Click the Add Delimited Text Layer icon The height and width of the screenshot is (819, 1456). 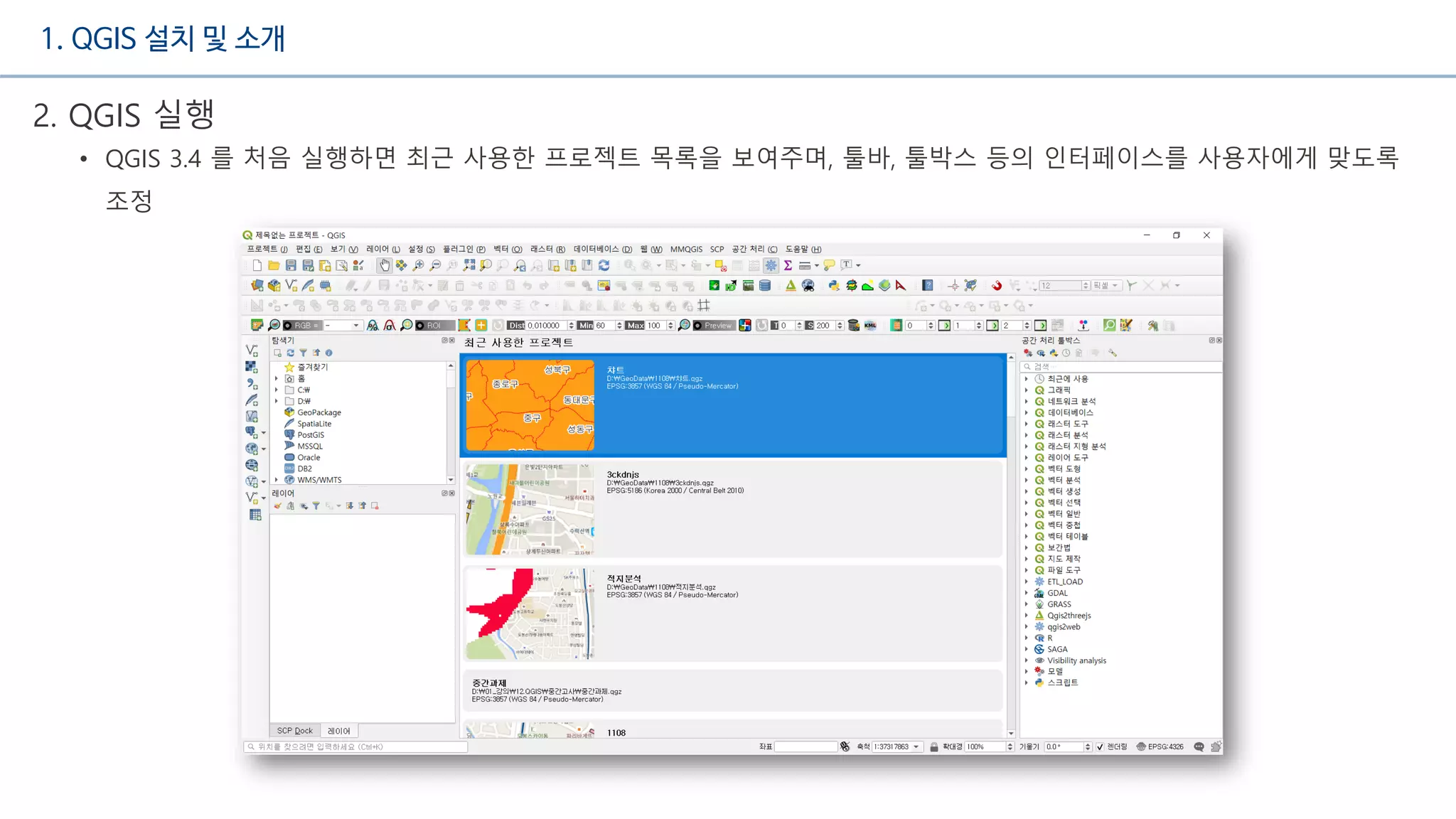(252, 383)
